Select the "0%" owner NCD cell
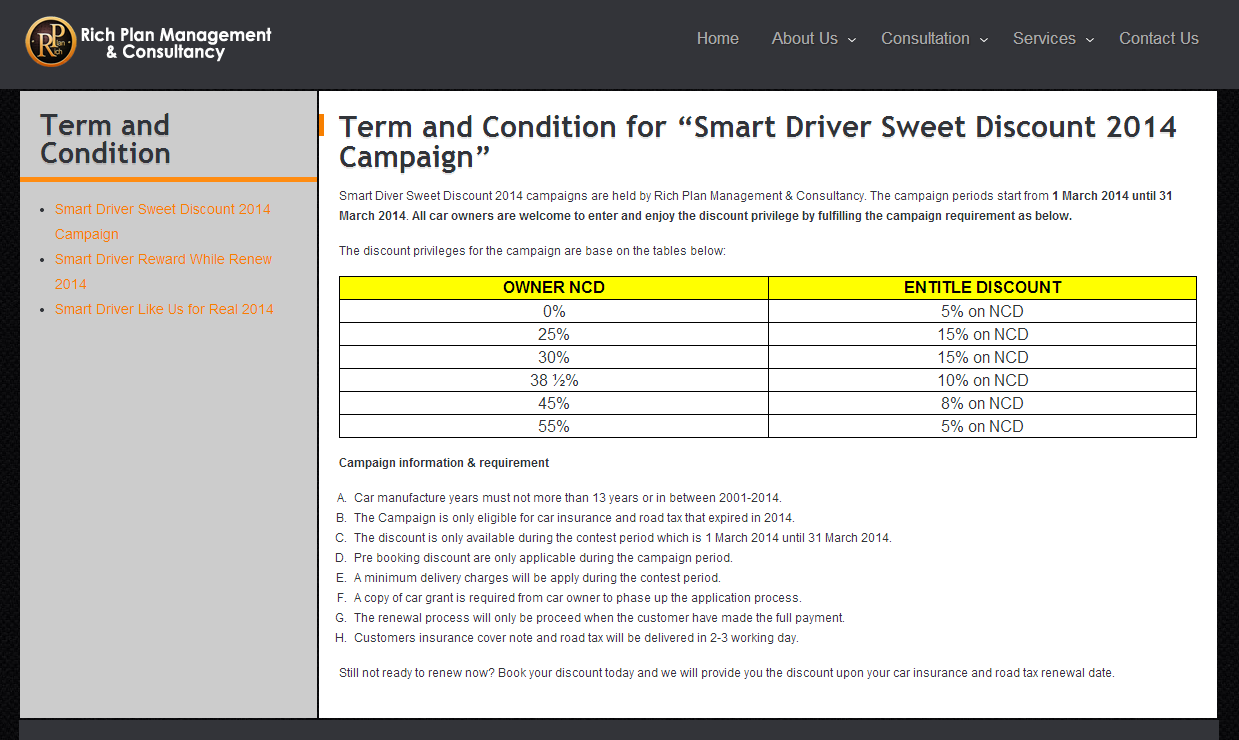Image resolution: width=1239 pixels, height=740 pixels. coord(554,311)
